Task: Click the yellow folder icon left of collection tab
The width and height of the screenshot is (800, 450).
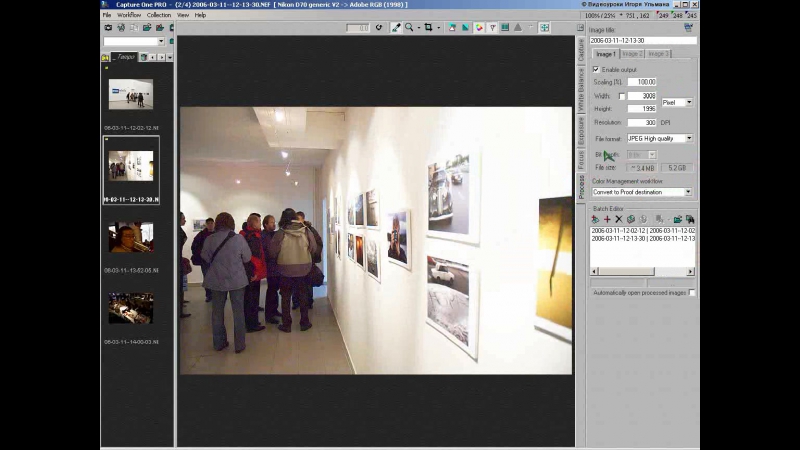Action: 105,58
